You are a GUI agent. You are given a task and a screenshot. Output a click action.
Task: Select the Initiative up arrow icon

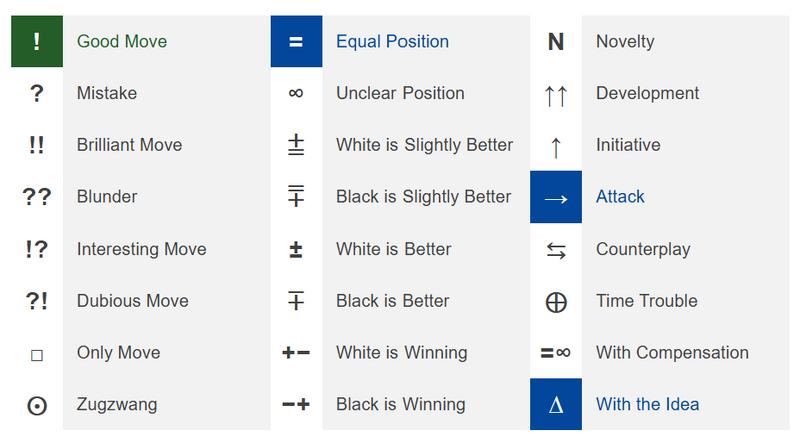click(556, 146)
